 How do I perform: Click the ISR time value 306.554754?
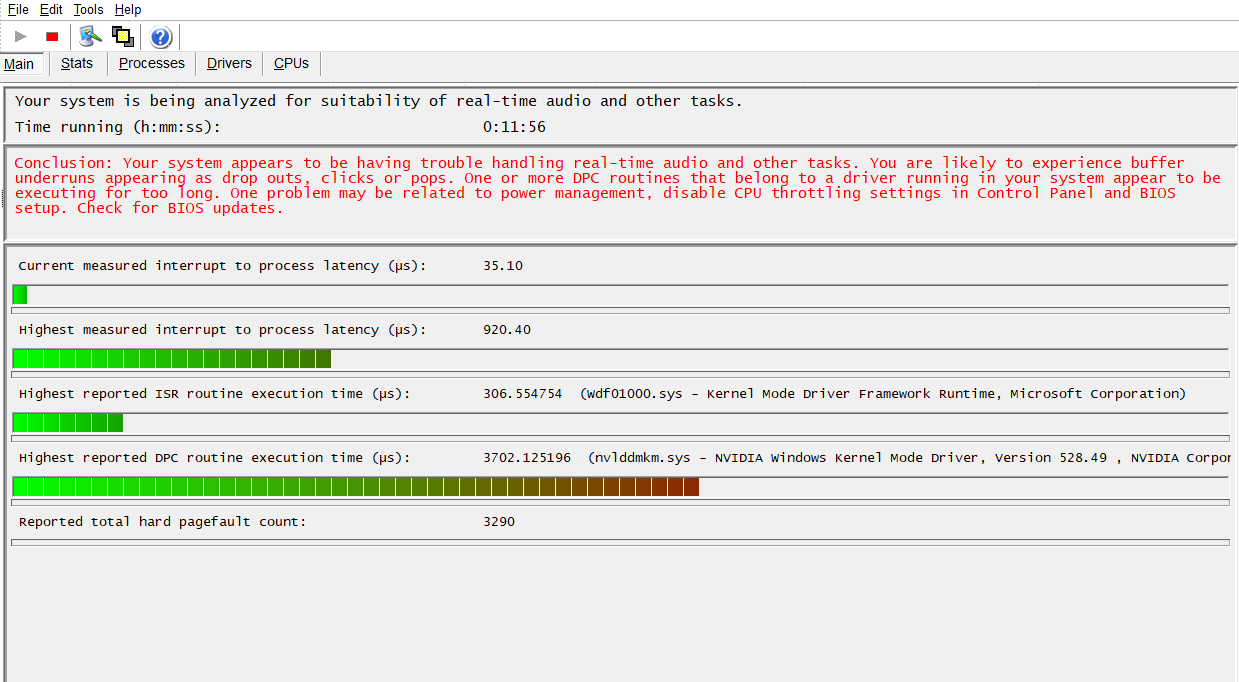(x=523, y=394)
